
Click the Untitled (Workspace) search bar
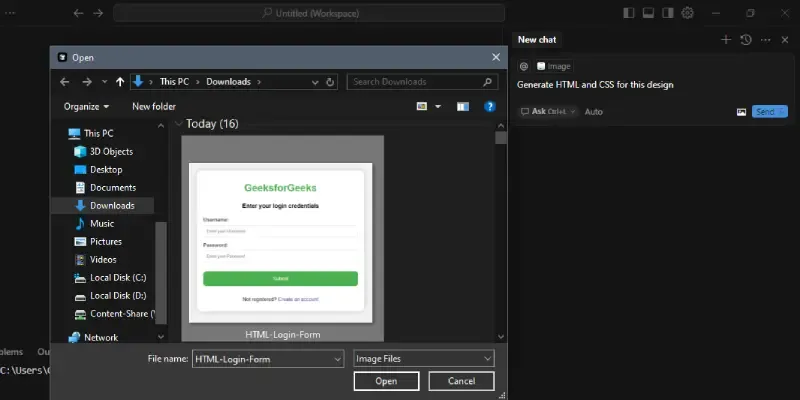309,13
